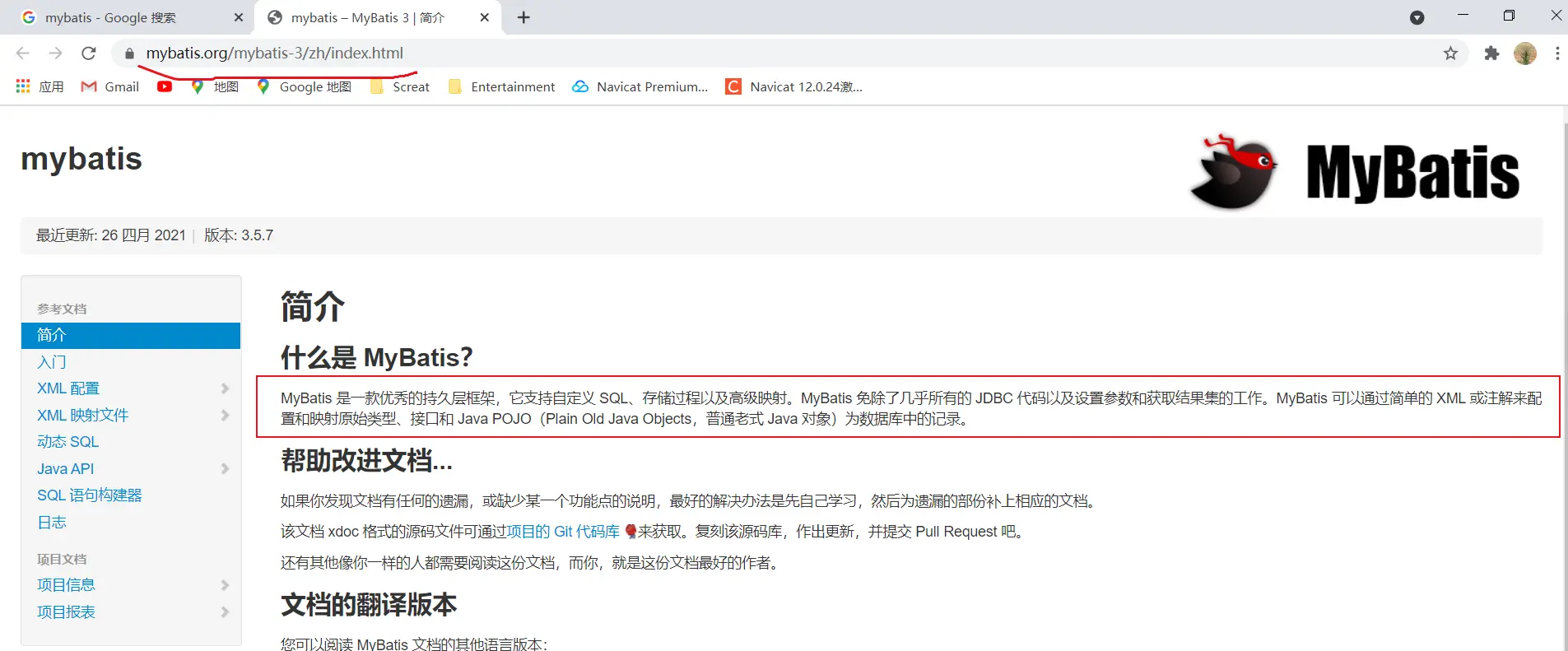Open the Screat bookmark folder
Viewport: 1568px width, 651px height.
(400, 86)
